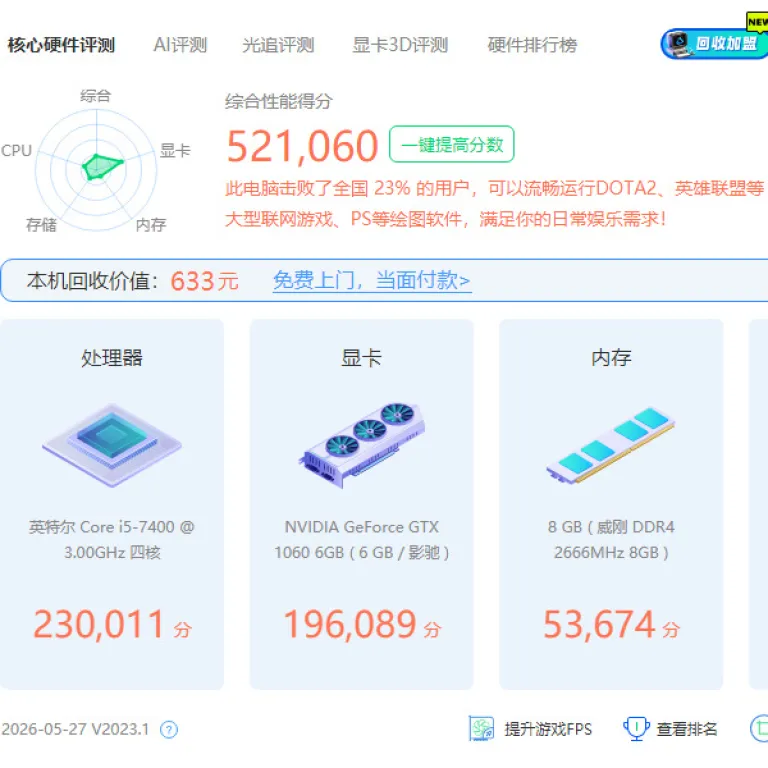Image resolution: width=768 pixels, height=768 pixels.
Task: Click the 回收加盟 banner button
Action: point(715,44)
